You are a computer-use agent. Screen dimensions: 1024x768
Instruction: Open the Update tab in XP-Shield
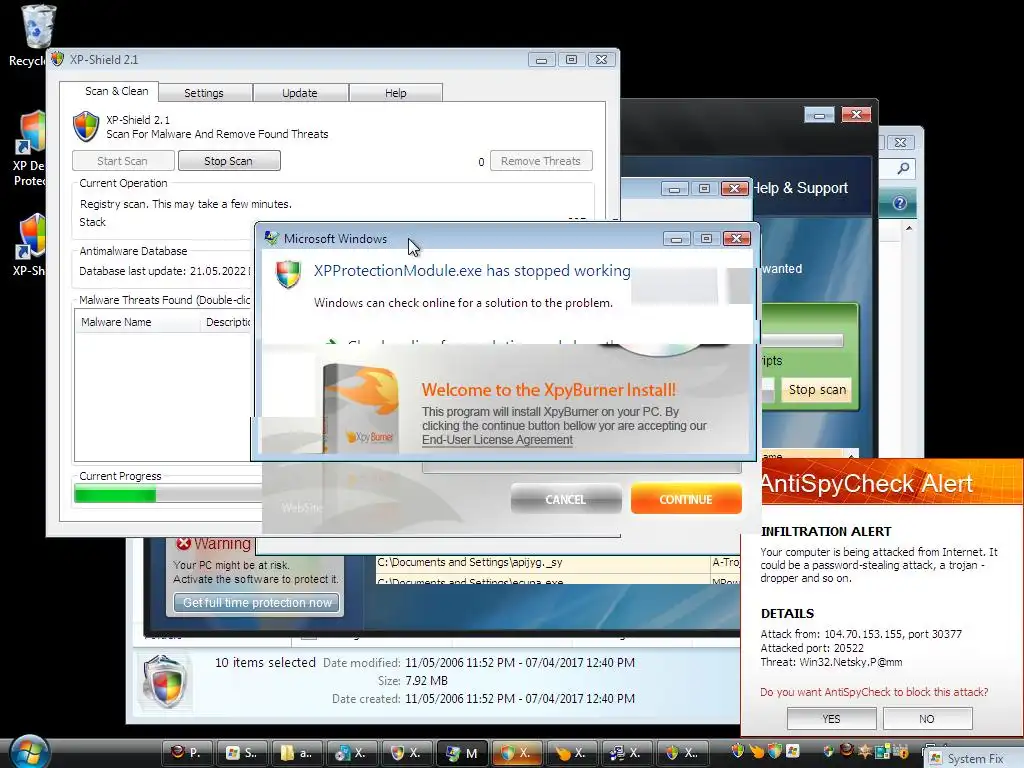[x=300, y=93]
